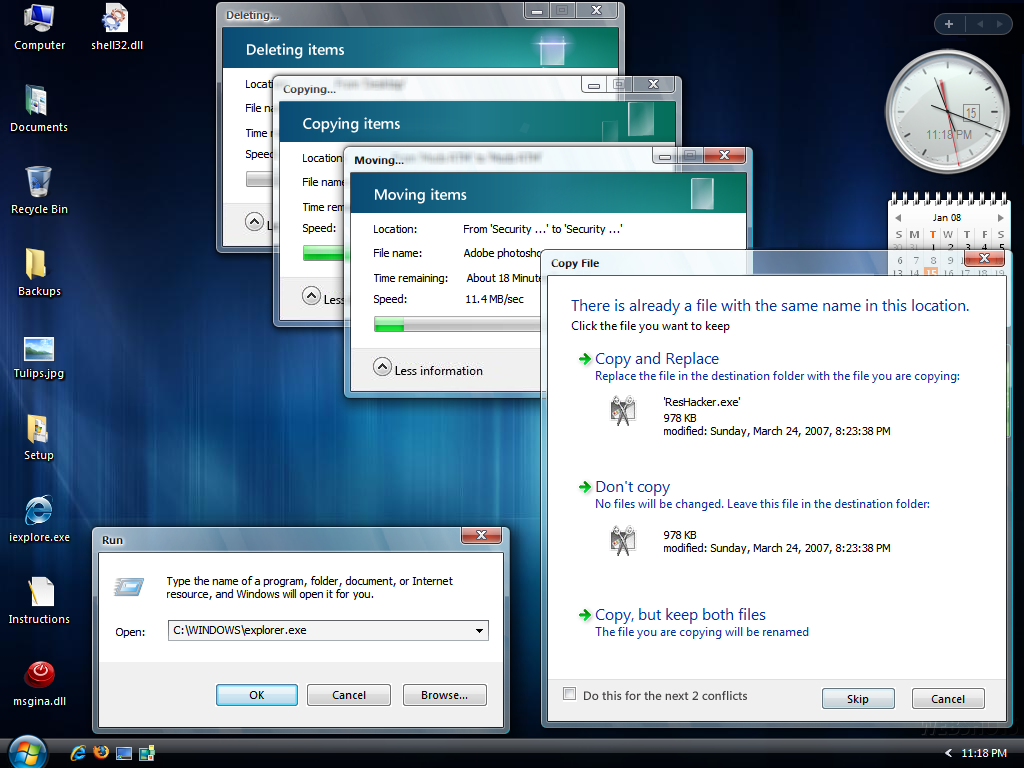Choose Copy, but keep both files
The width and height of the screenshot is (1024, 768).
[680, 615]
